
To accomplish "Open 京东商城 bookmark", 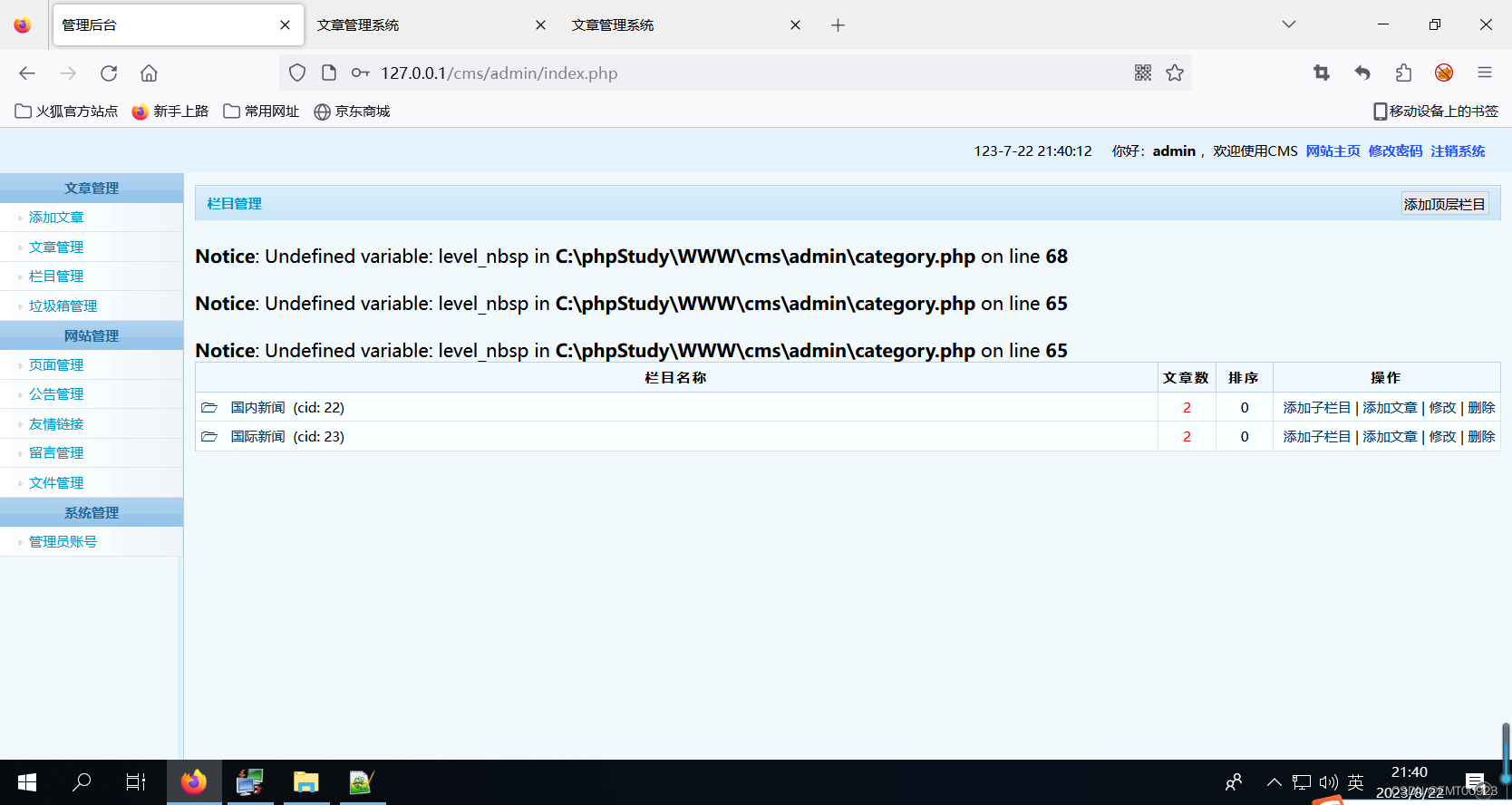I will click(x=352, y=112).
